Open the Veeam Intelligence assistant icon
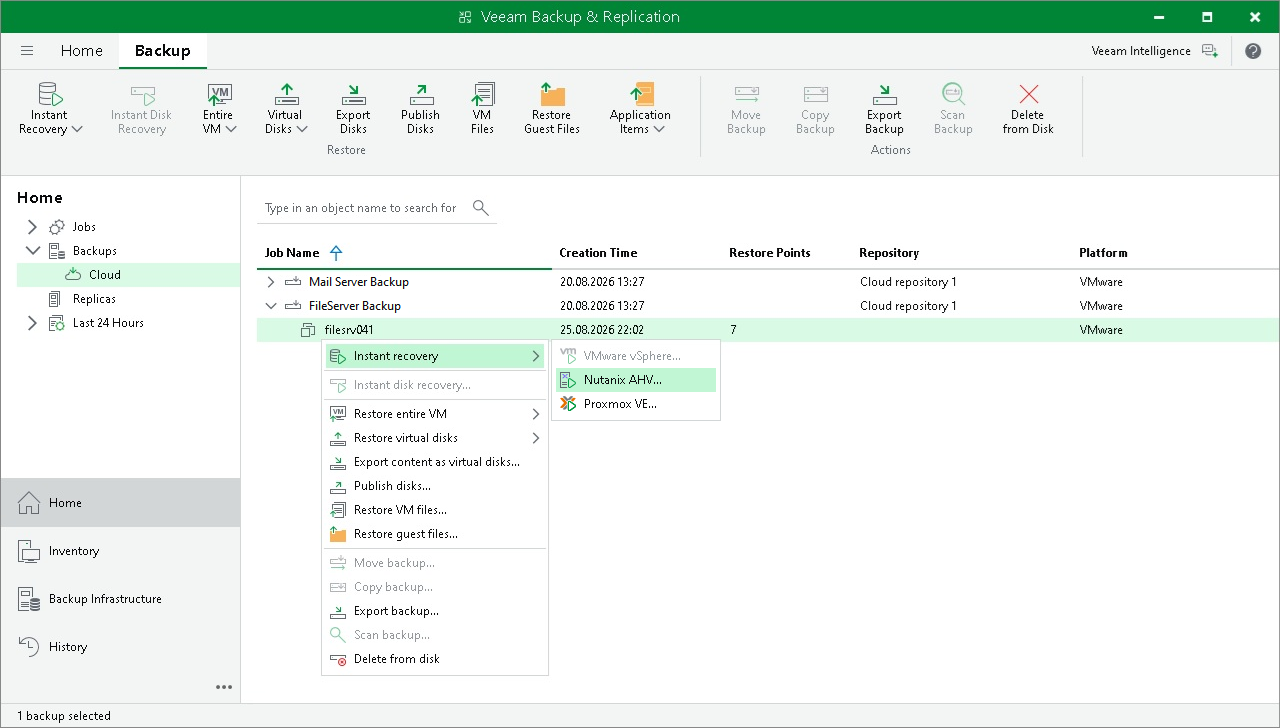Image resolution: width=1280 pixels, height=728 pixels. point(1210,51)
